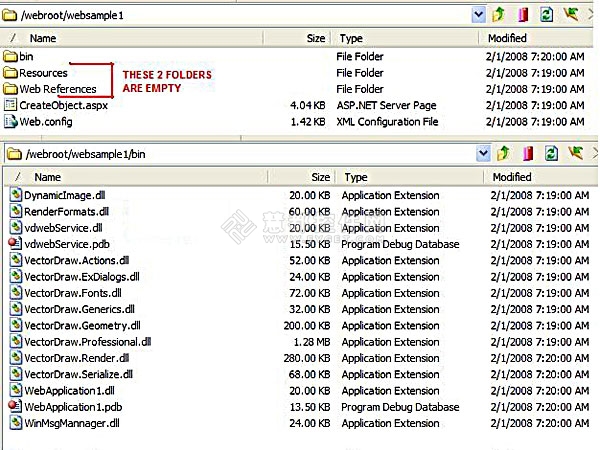
Task: Go up one folder from /webroot/websample1/bin pane
Action: pos(503,154)
